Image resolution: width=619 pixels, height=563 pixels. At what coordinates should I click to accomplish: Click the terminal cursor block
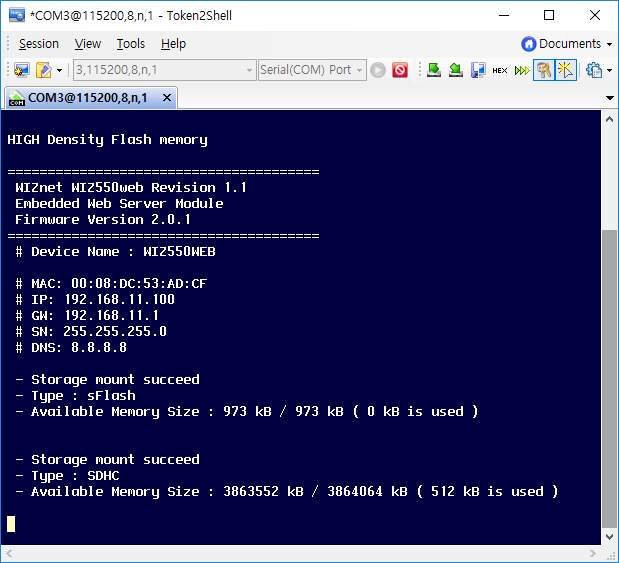click(11, 524)
